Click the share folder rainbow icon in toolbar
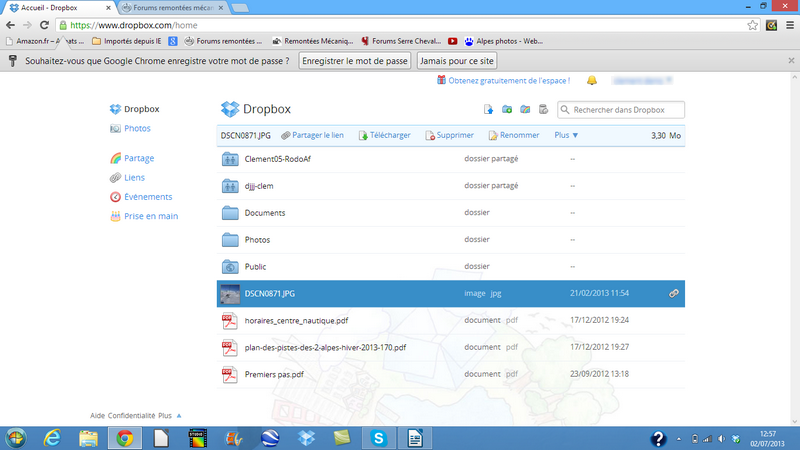The height and width of the screenshot is (450, 800). point(525,109)
